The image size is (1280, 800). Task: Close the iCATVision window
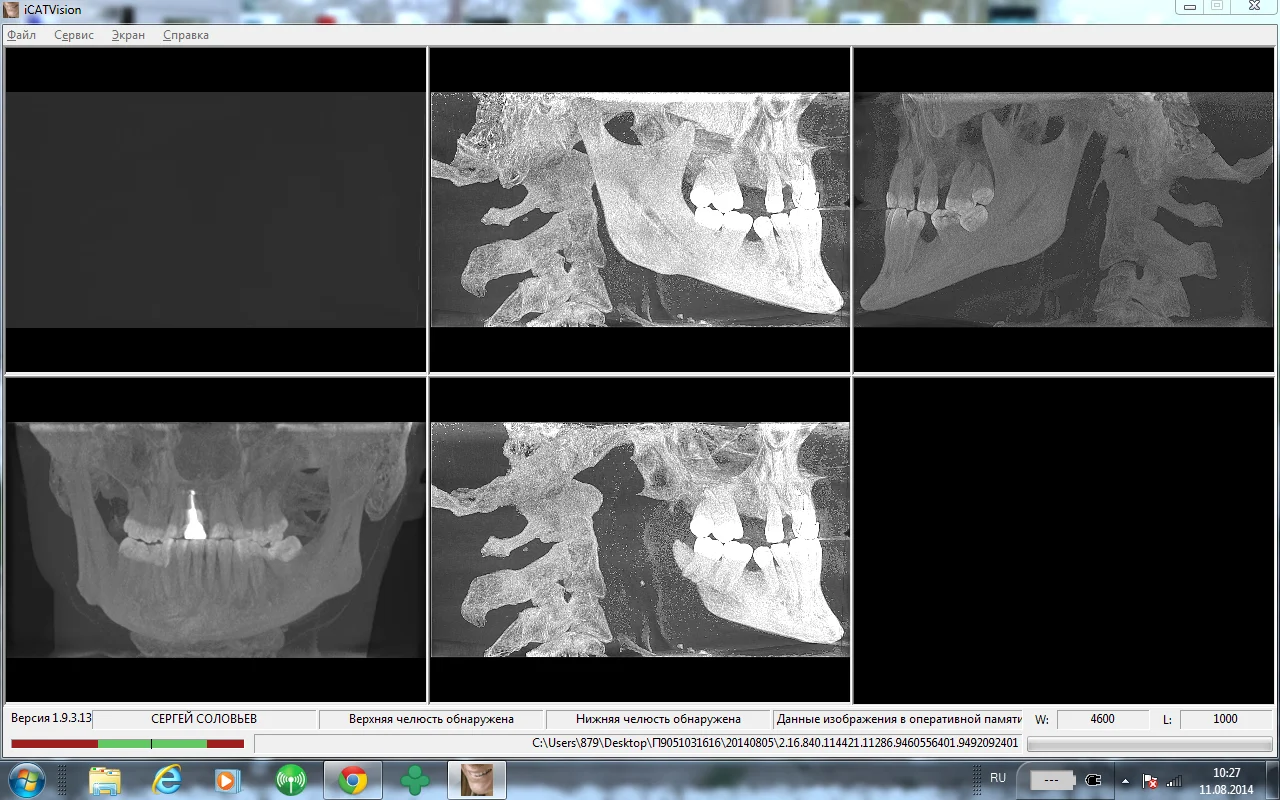(1253, 7)
